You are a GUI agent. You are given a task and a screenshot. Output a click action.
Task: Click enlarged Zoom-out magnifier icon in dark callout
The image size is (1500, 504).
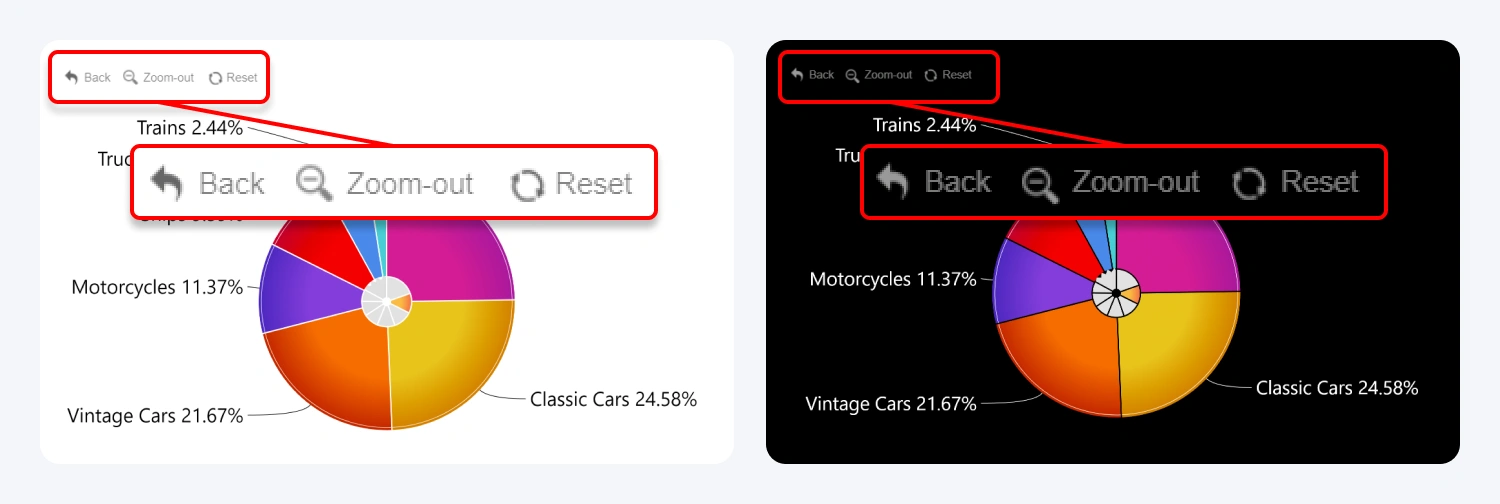[1041, 183]
